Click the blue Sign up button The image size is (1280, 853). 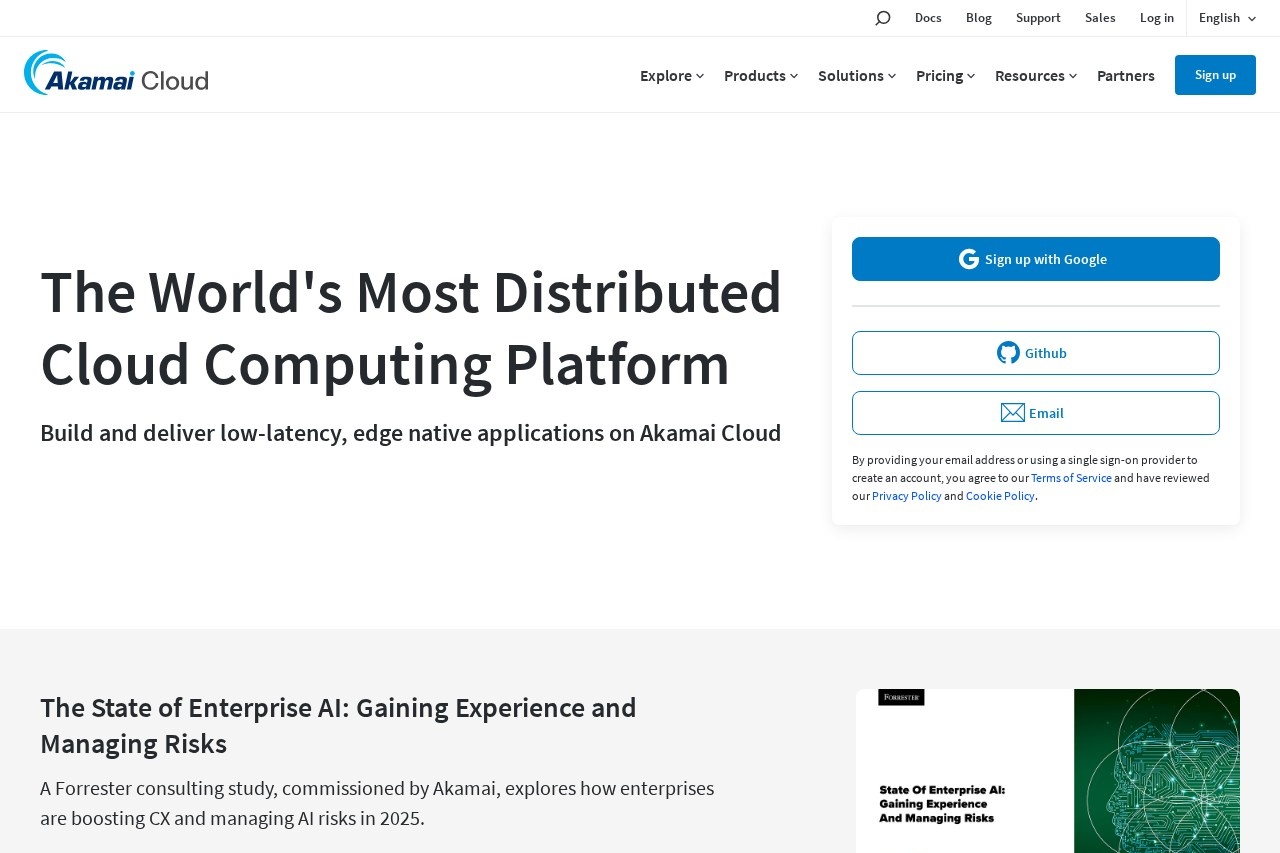tap(1215, 74)
